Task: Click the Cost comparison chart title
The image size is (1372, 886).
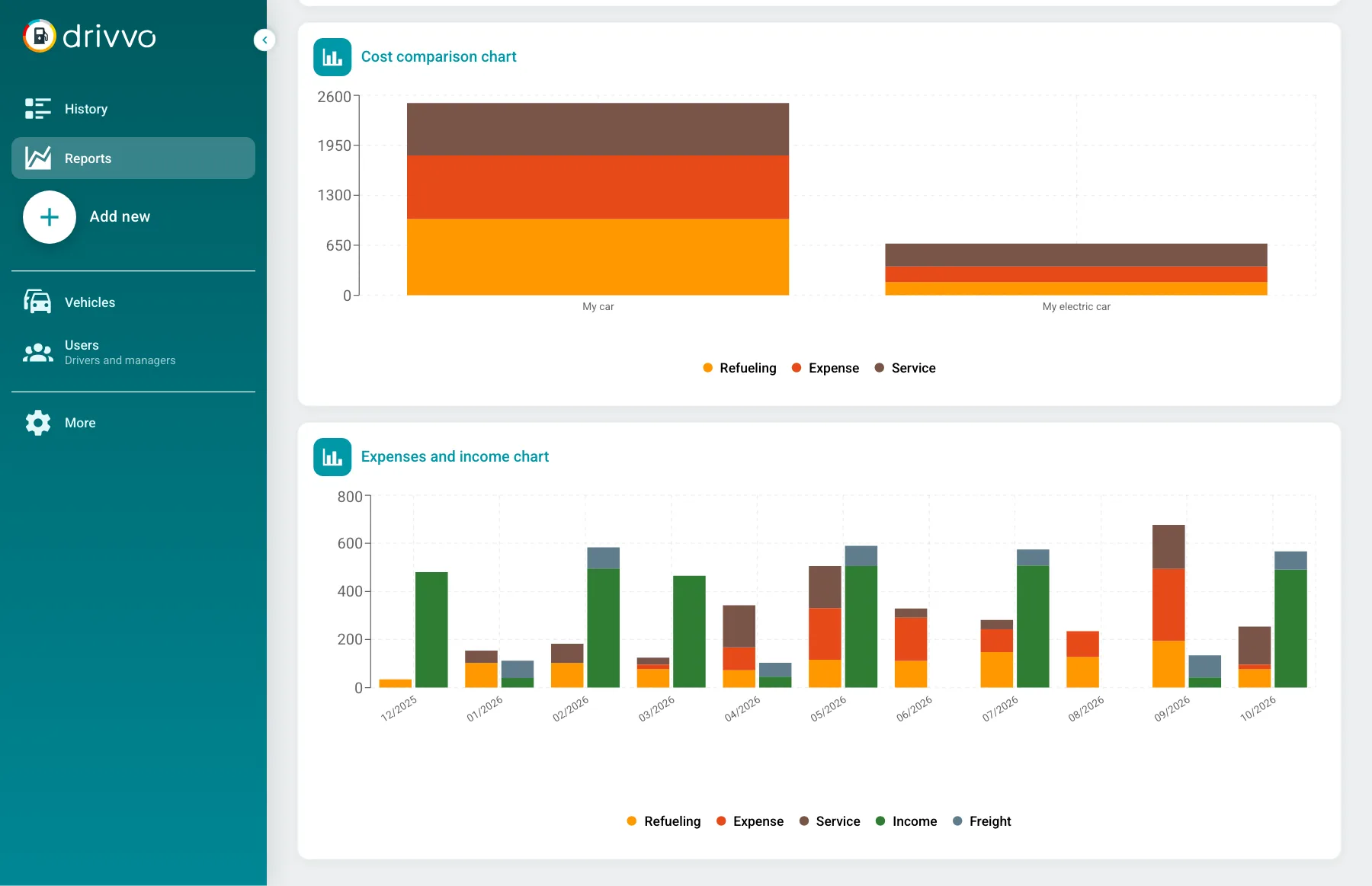Action: (x=438, y=56)
